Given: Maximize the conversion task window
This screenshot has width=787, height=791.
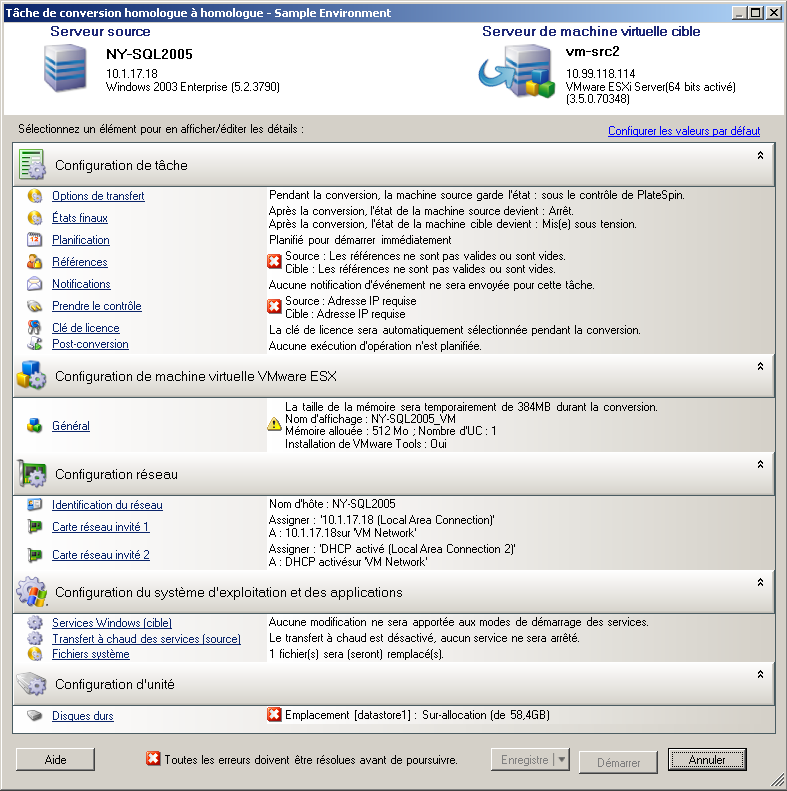Looking at the screenshot, I should pos(756,13).
